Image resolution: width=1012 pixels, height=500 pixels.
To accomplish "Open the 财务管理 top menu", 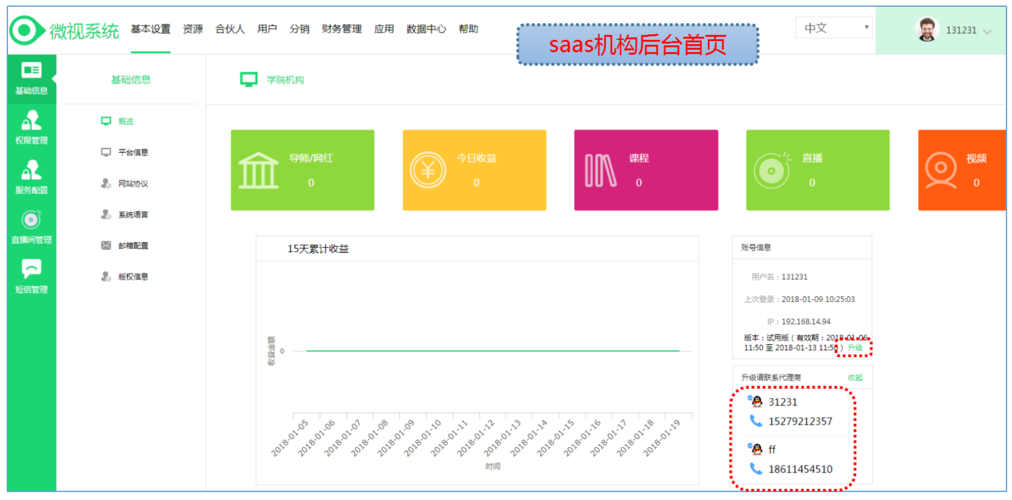I will [341, 29].
